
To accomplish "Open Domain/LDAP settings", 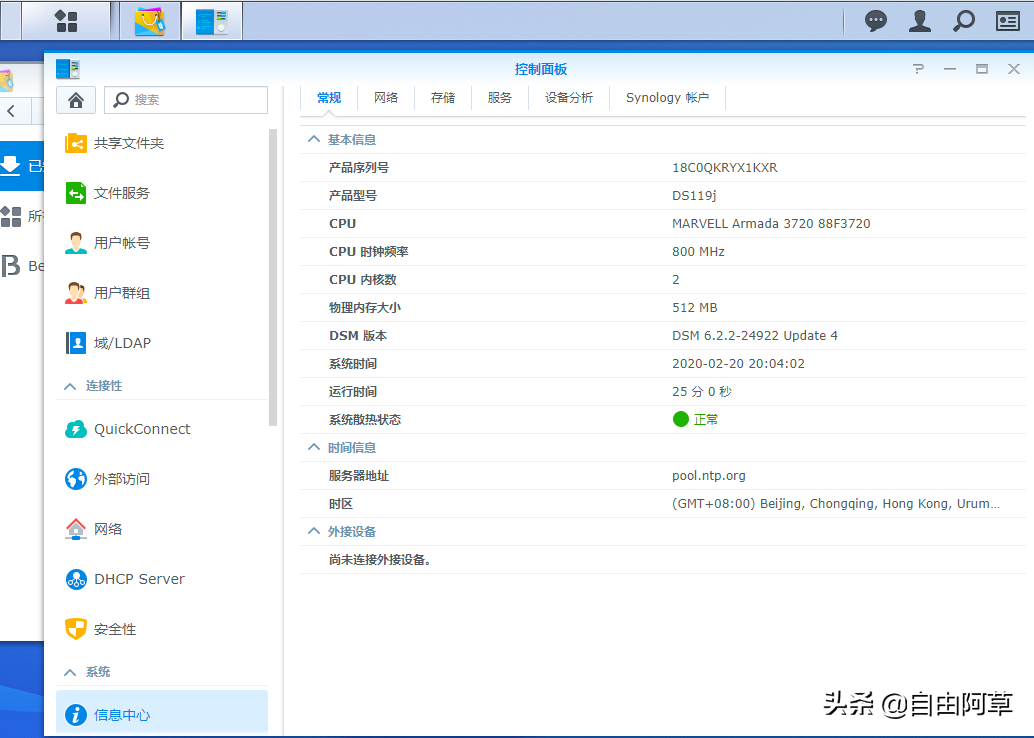I will 108,343.
